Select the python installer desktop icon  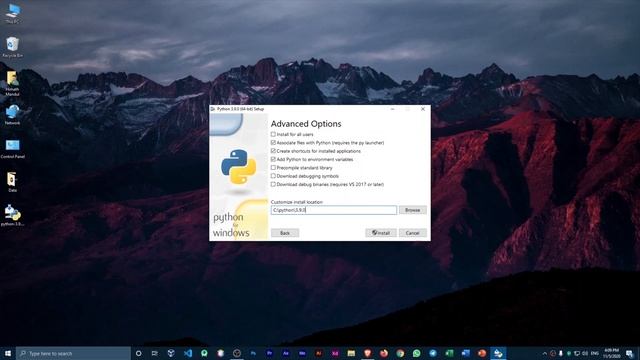[x=13, y=215]
